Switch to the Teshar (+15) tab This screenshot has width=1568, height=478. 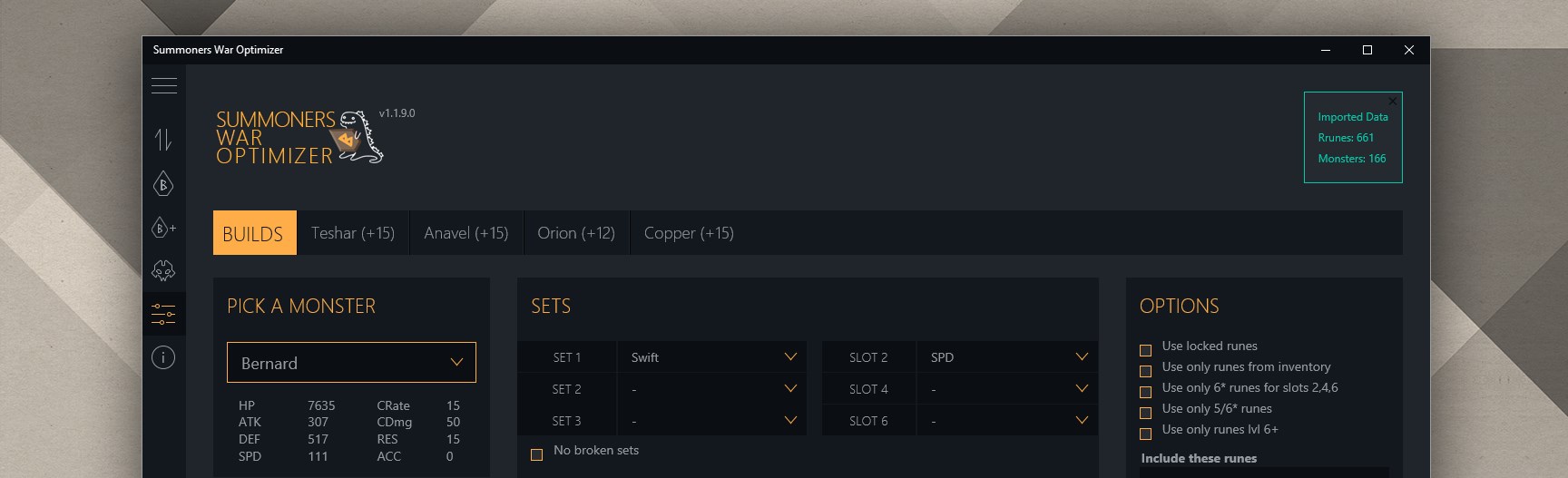(x=353, y=233)
